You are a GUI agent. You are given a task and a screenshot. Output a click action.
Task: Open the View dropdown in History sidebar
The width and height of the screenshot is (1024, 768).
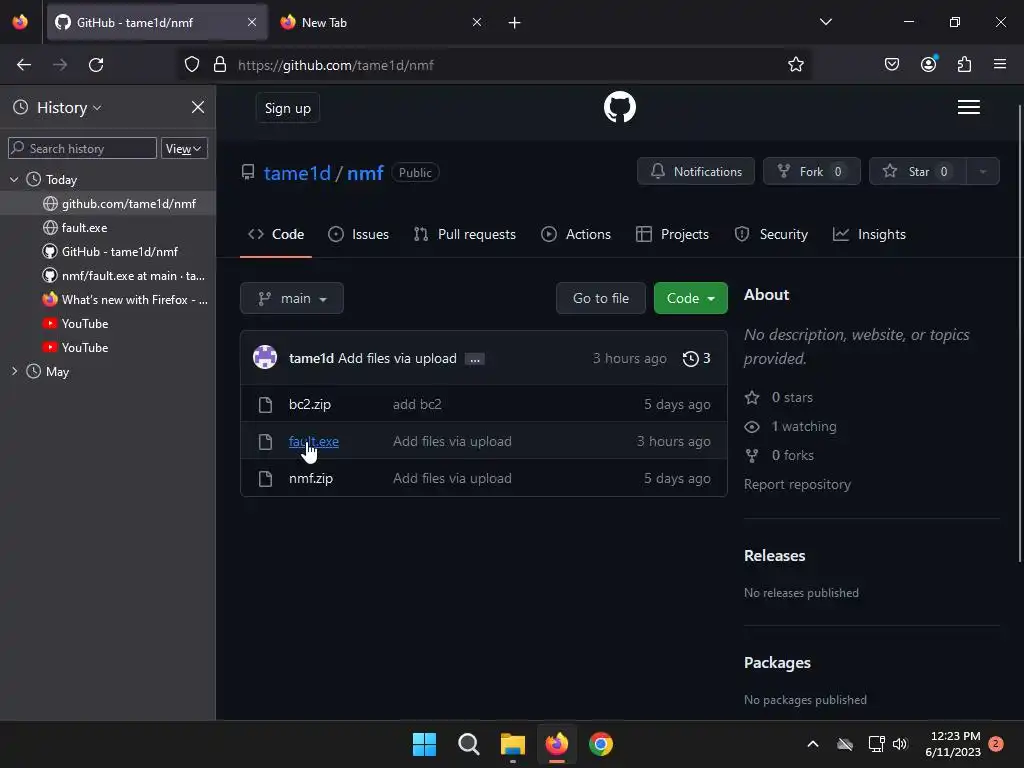tap(184, 148)
